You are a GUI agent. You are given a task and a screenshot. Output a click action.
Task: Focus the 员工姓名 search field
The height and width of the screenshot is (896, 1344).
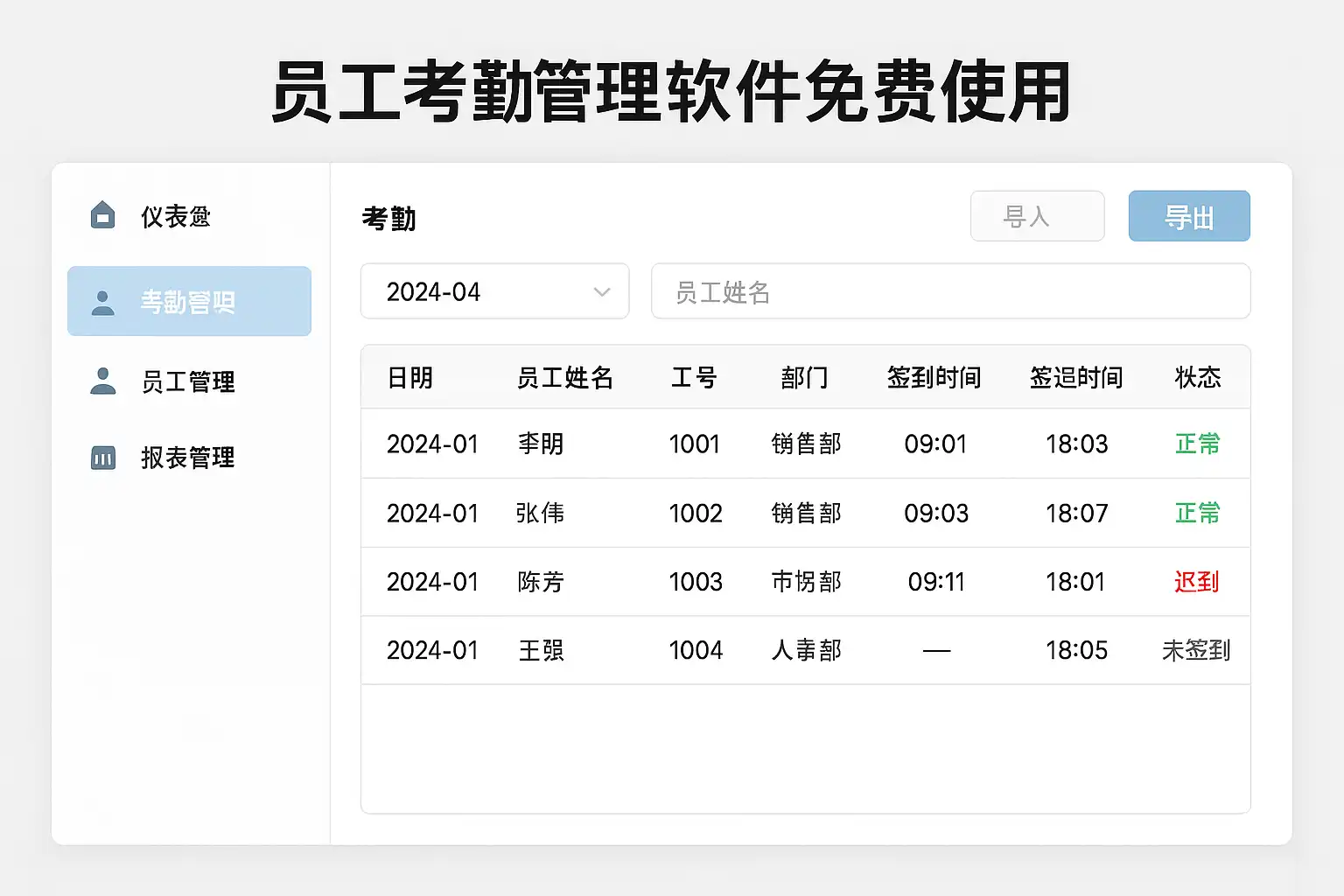[950, 291]
